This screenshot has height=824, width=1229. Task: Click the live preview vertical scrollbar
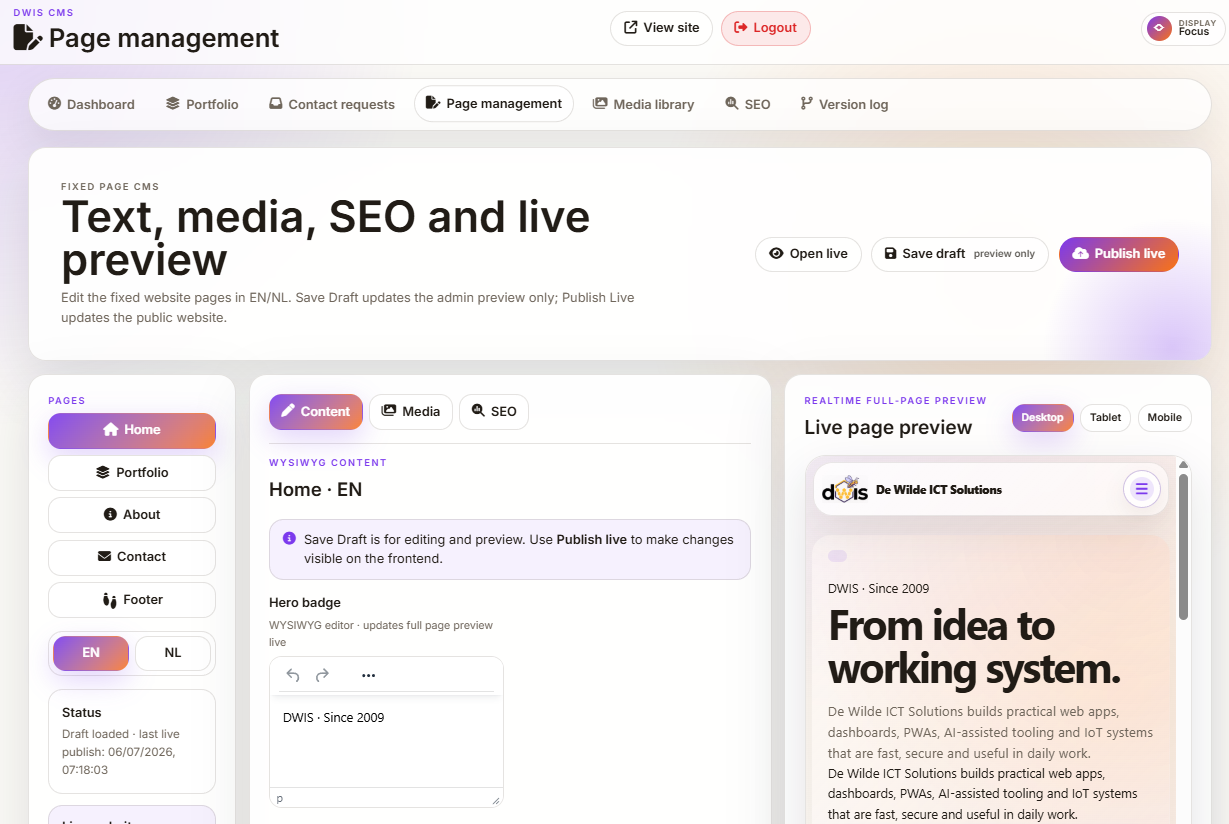tap(1184, 546)
